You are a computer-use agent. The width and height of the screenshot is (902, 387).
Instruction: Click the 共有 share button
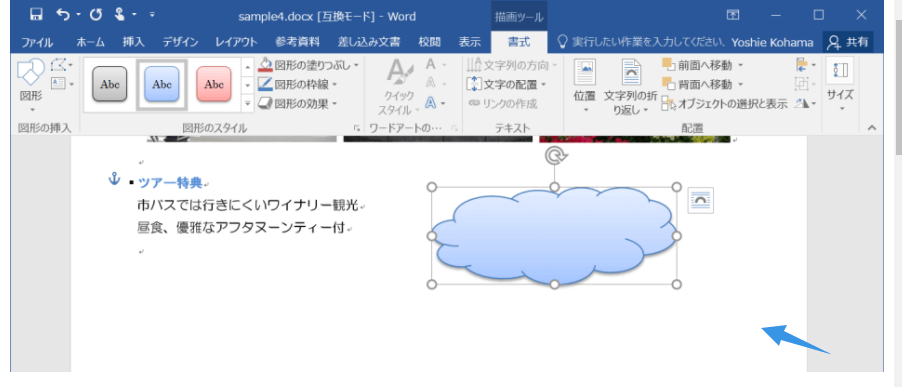click(848, 42)
